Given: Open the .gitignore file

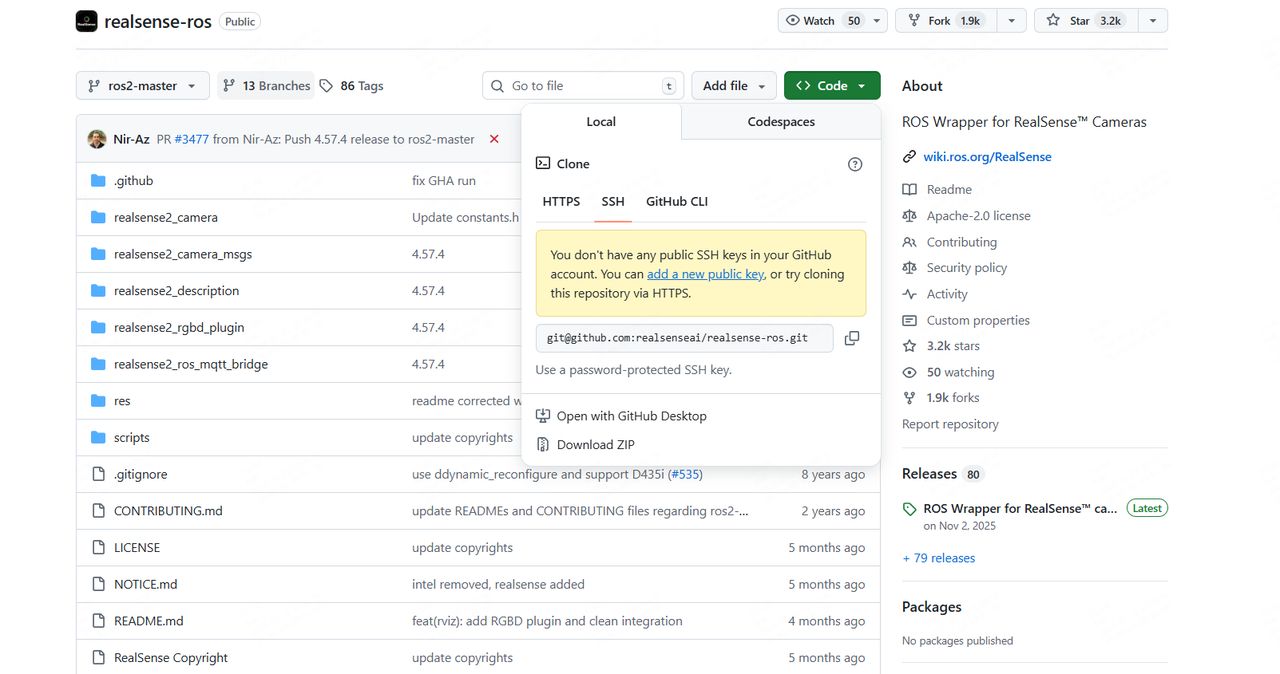Looking at the screenshot, I should pyautogui.click(x=141, y=475).
